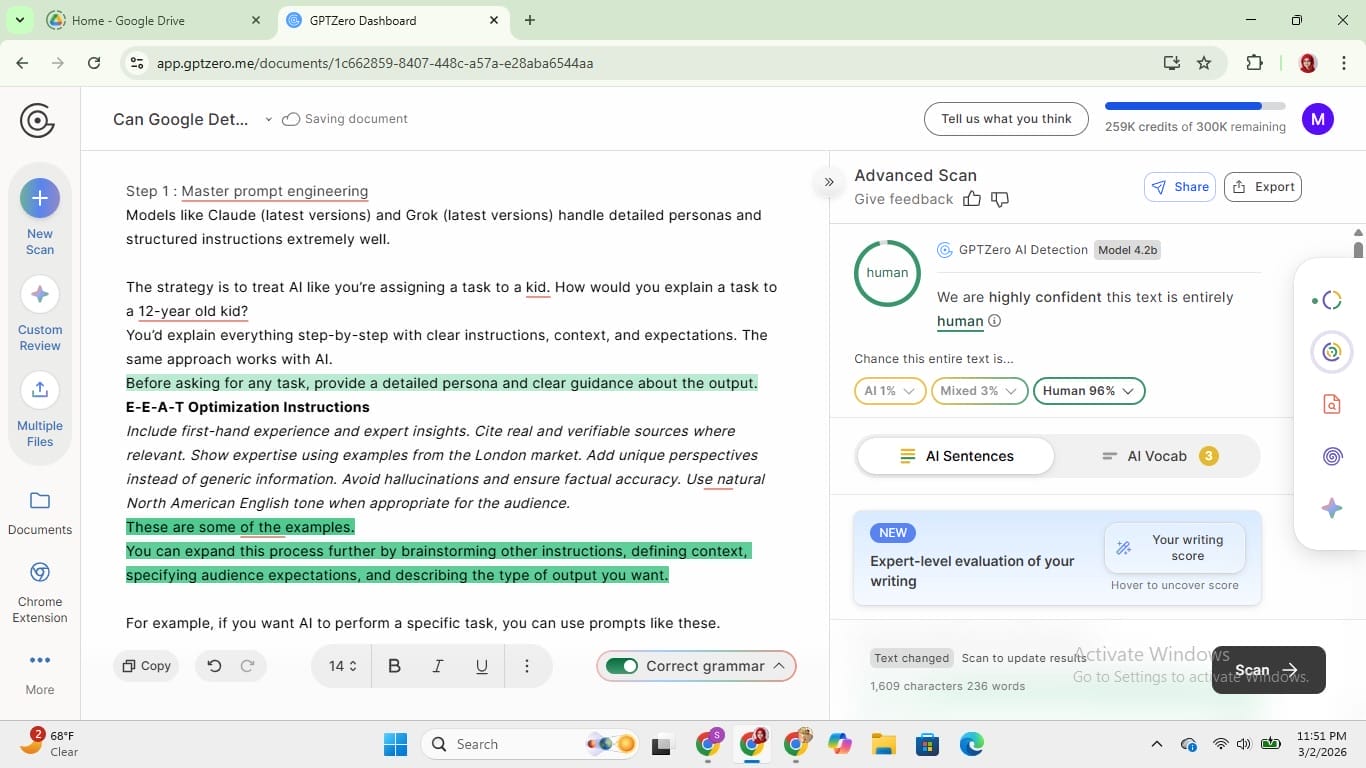Copy the document text with the Copy icon
The image size is (1366, 768).
click(145, 665)
